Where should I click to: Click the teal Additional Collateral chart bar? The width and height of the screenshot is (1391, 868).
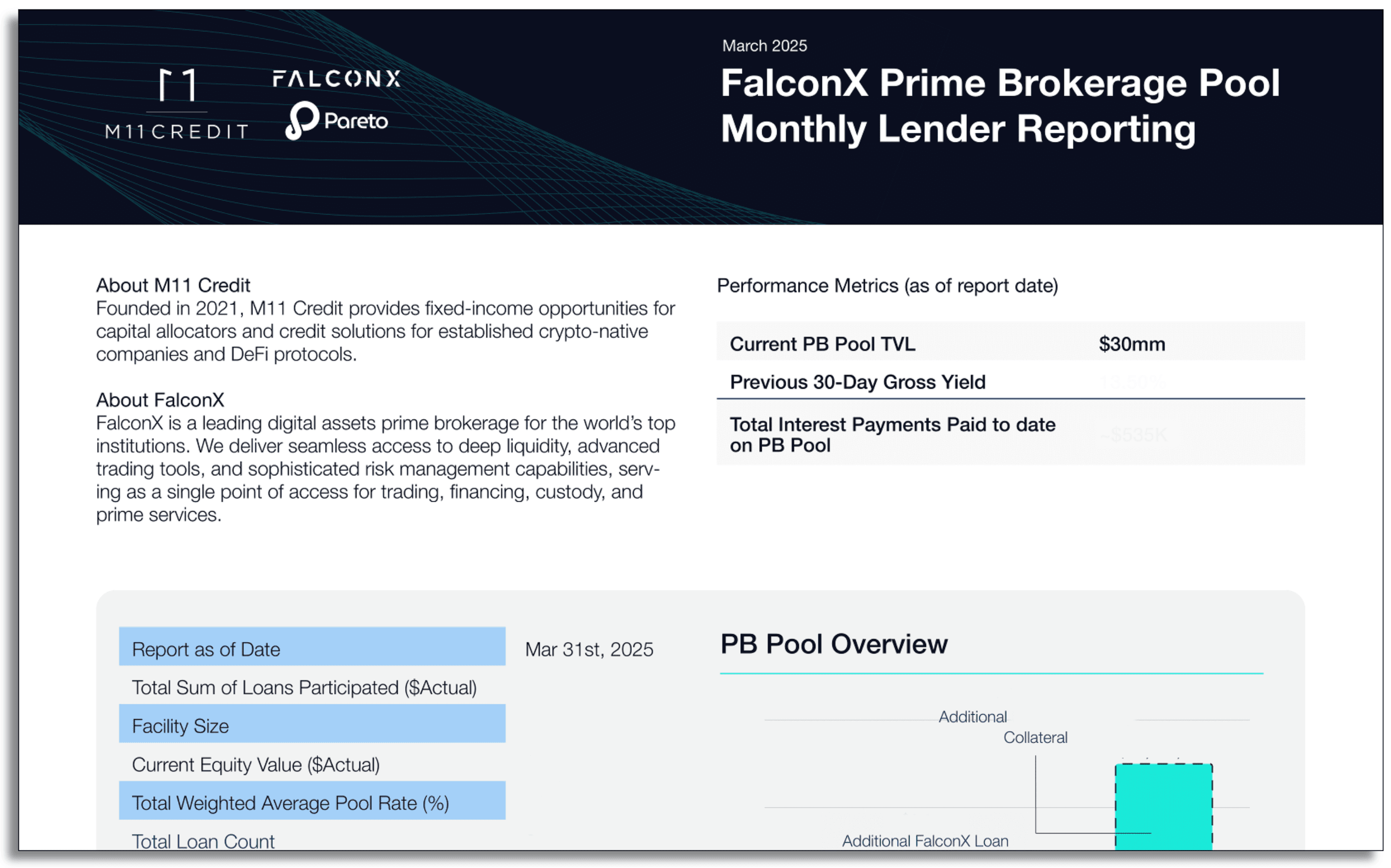point(1163,807)
